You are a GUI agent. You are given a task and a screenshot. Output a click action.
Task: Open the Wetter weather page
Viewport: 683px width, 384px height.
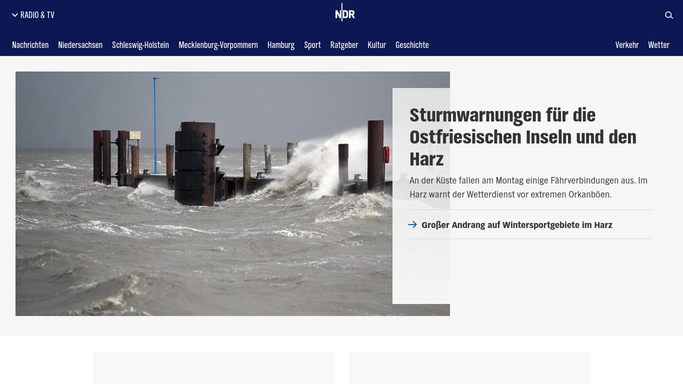point(659,45)
